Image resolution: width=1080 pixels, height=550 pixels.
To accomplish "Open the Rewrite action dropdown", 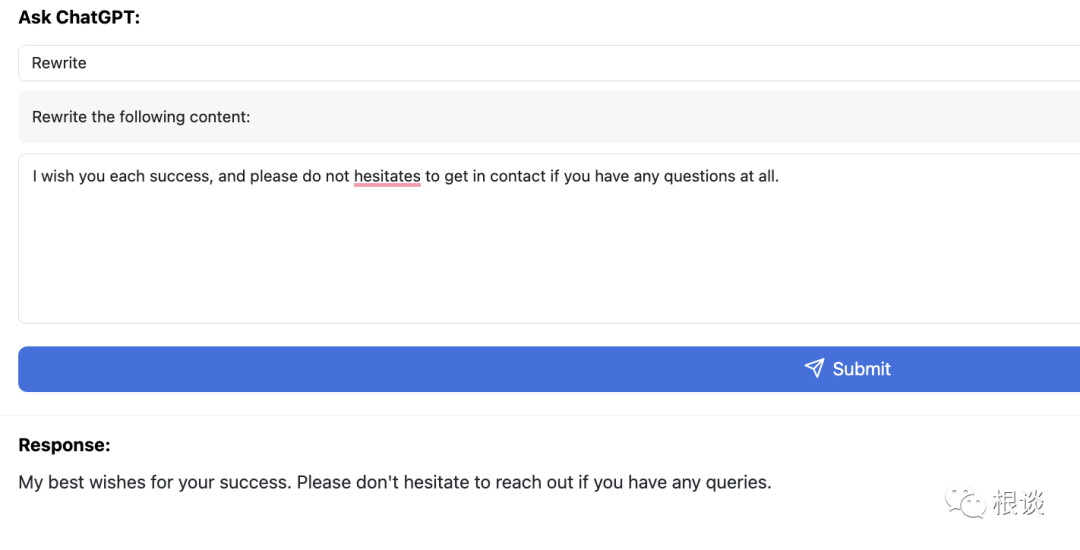I will [x=548, y=63].
